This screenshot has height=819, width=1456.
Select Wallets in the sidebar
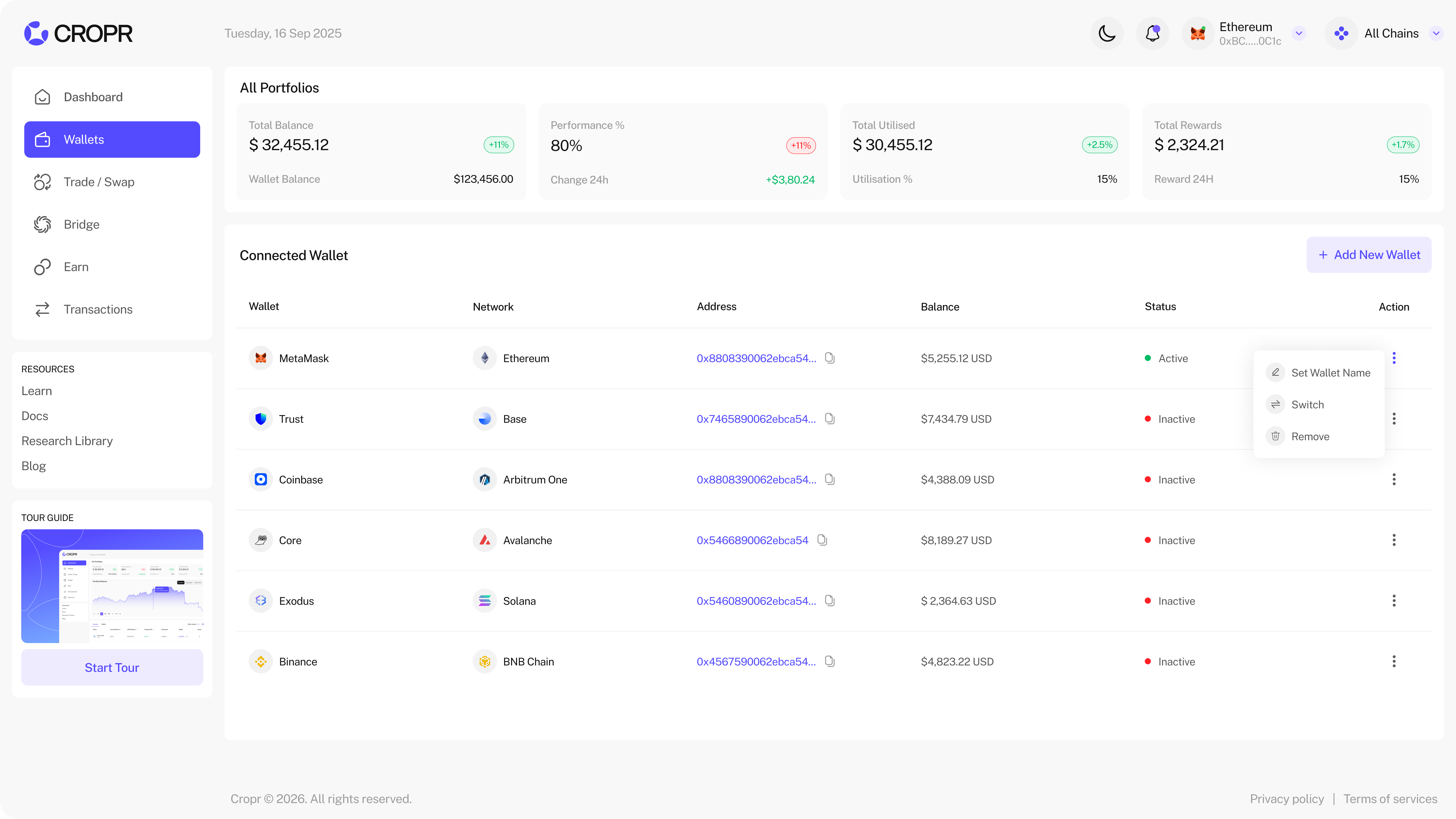(x=112, y=140)
